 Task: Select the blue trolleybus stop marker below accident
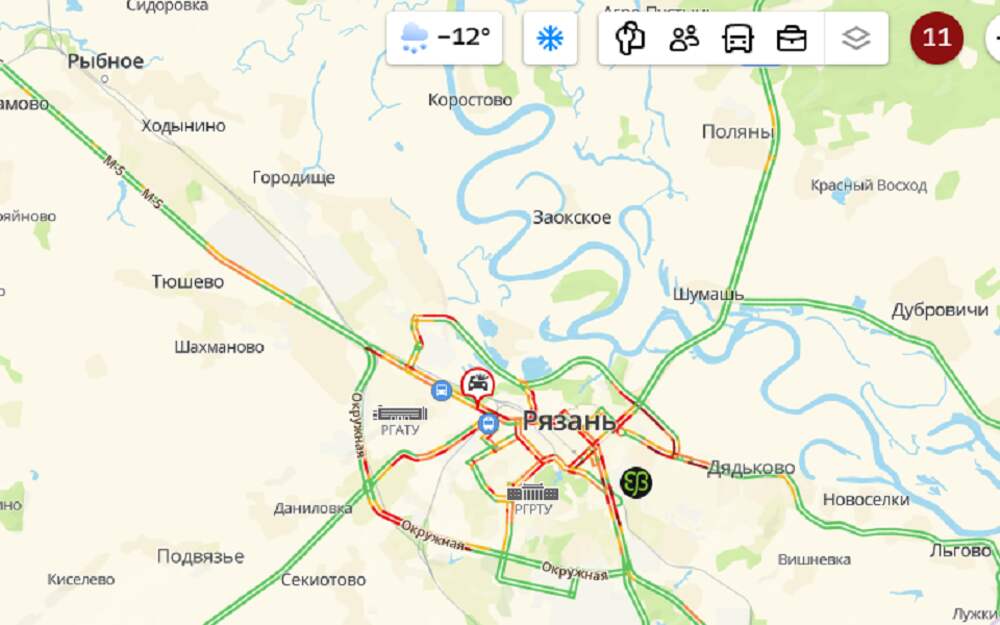488,423
